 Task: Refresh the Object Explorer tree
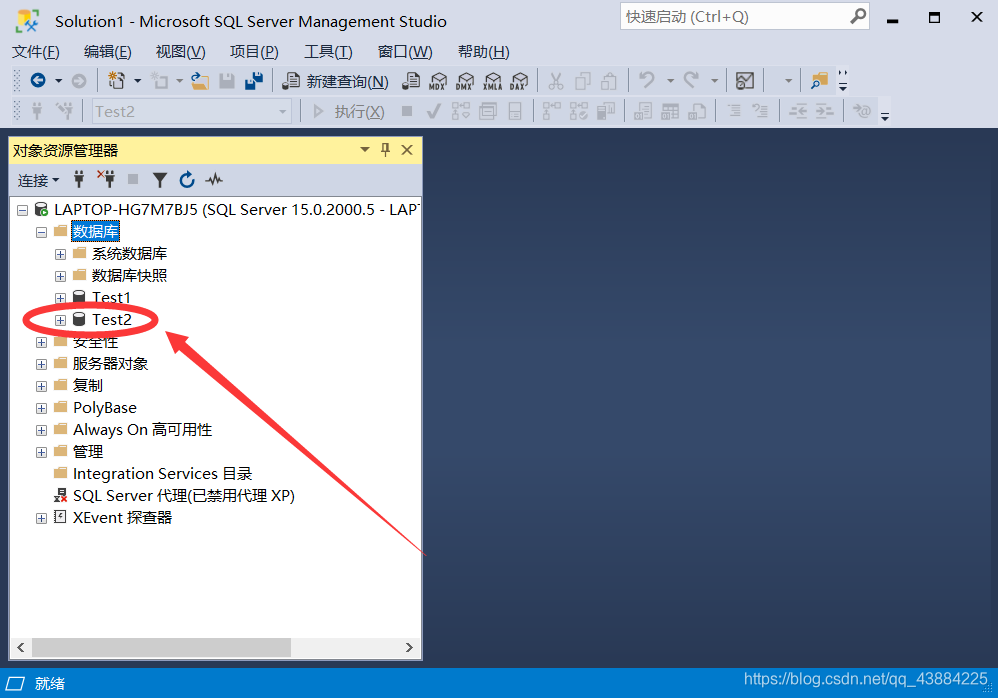[x=187, y=179]
